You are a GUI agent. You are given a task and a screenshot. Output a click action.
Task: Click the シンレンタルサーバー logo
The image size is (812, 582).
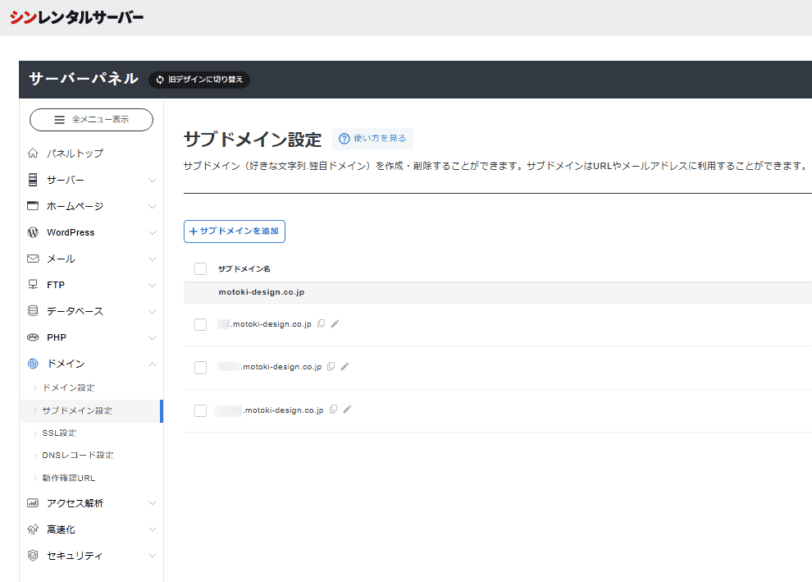click(77, 17)
